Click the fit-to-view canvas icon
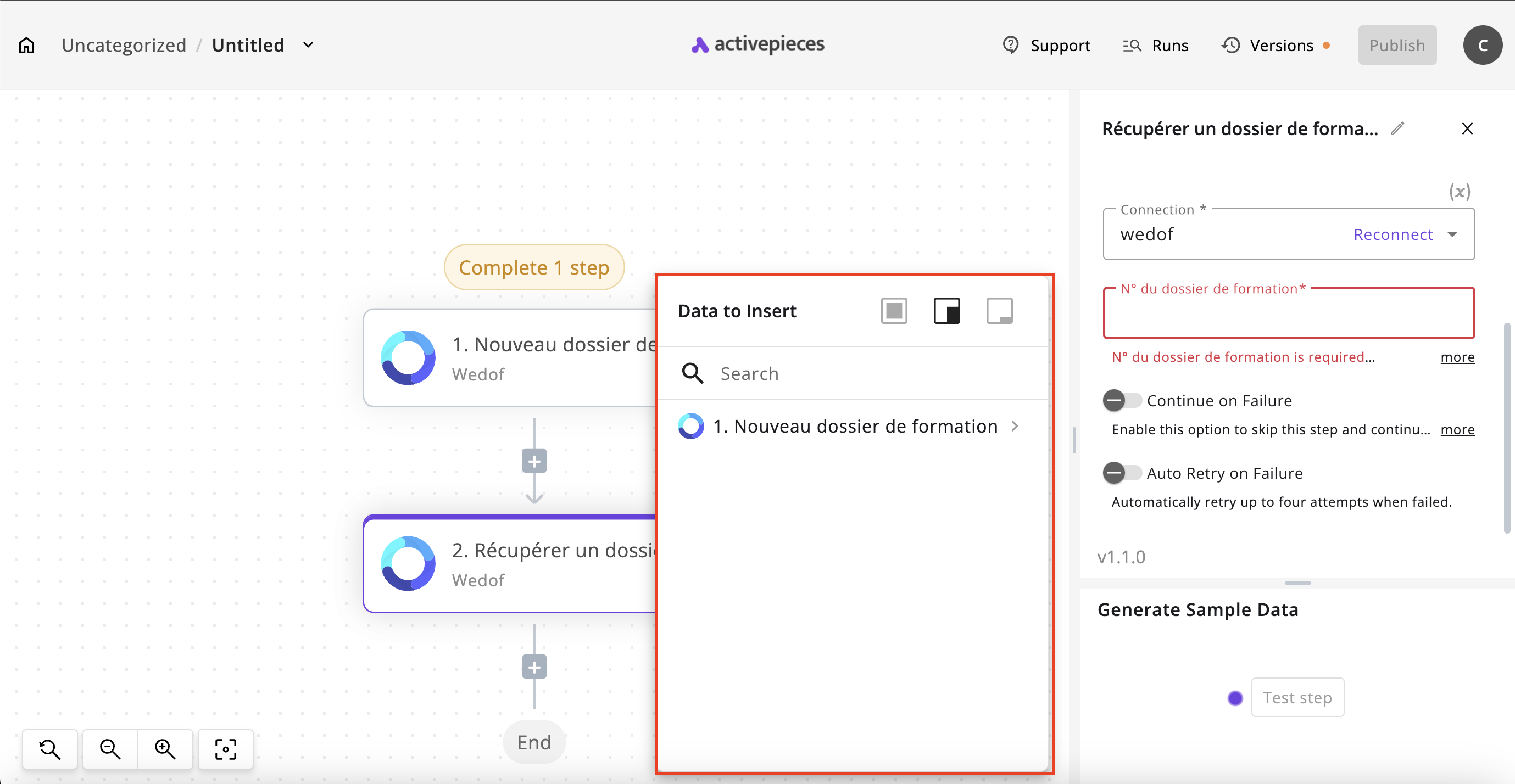 pos(225,749)
